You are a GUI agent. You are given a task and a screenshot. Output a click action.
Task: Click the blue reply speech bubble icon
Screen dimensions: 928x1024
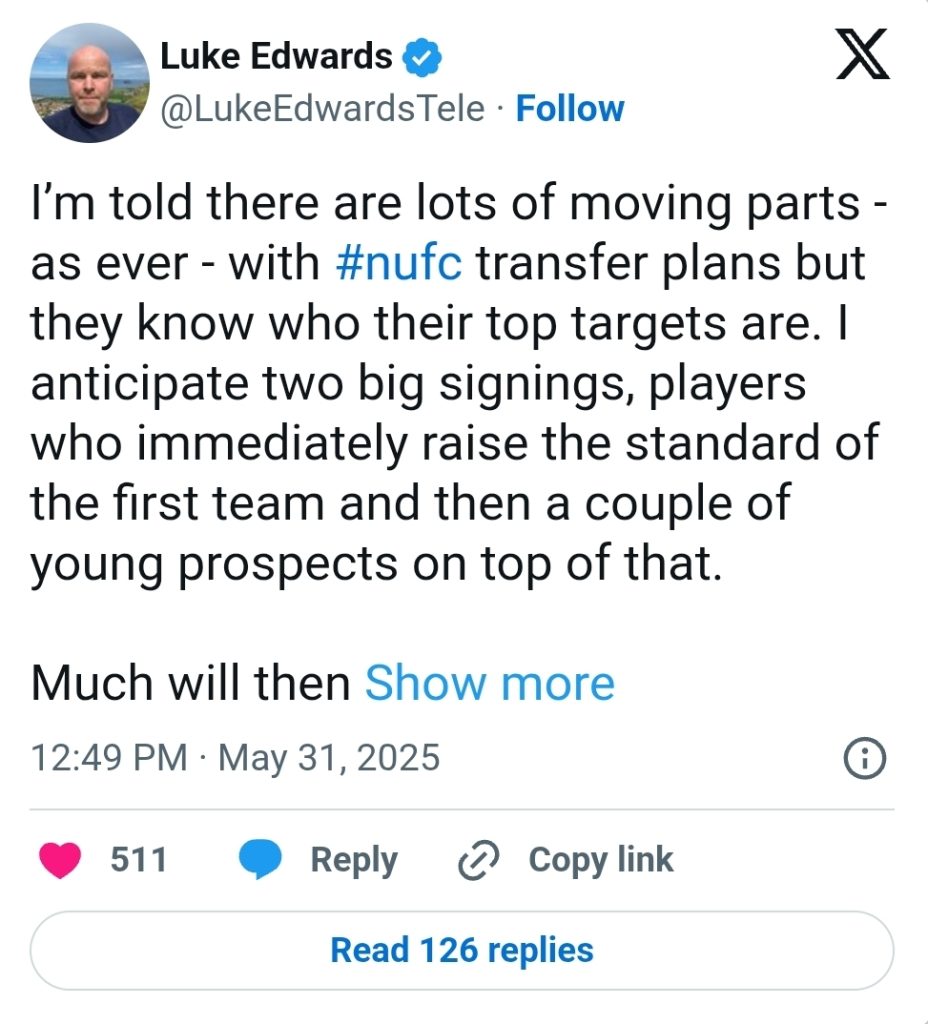coord(262,860)
